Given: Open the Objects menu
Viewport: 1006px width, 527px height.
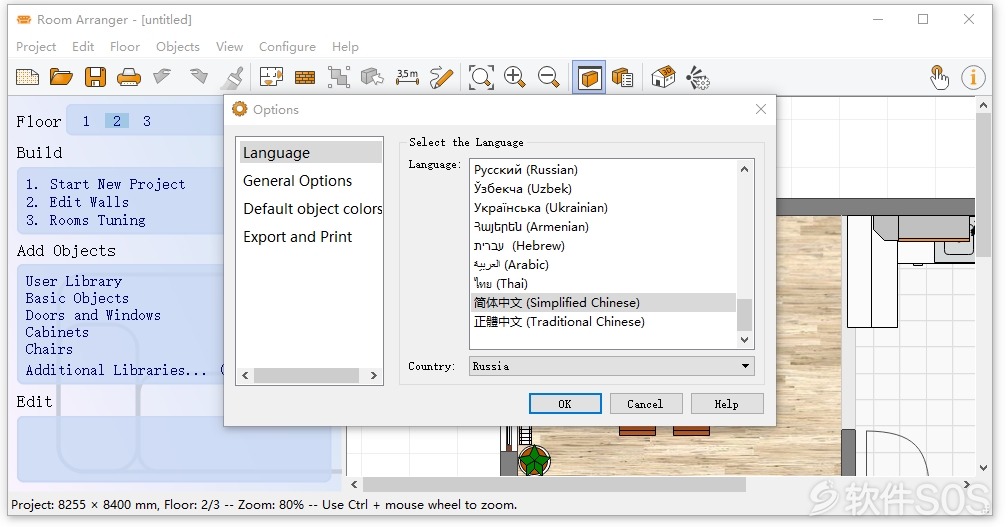Looking at the screenshot, I should (178, 47).
